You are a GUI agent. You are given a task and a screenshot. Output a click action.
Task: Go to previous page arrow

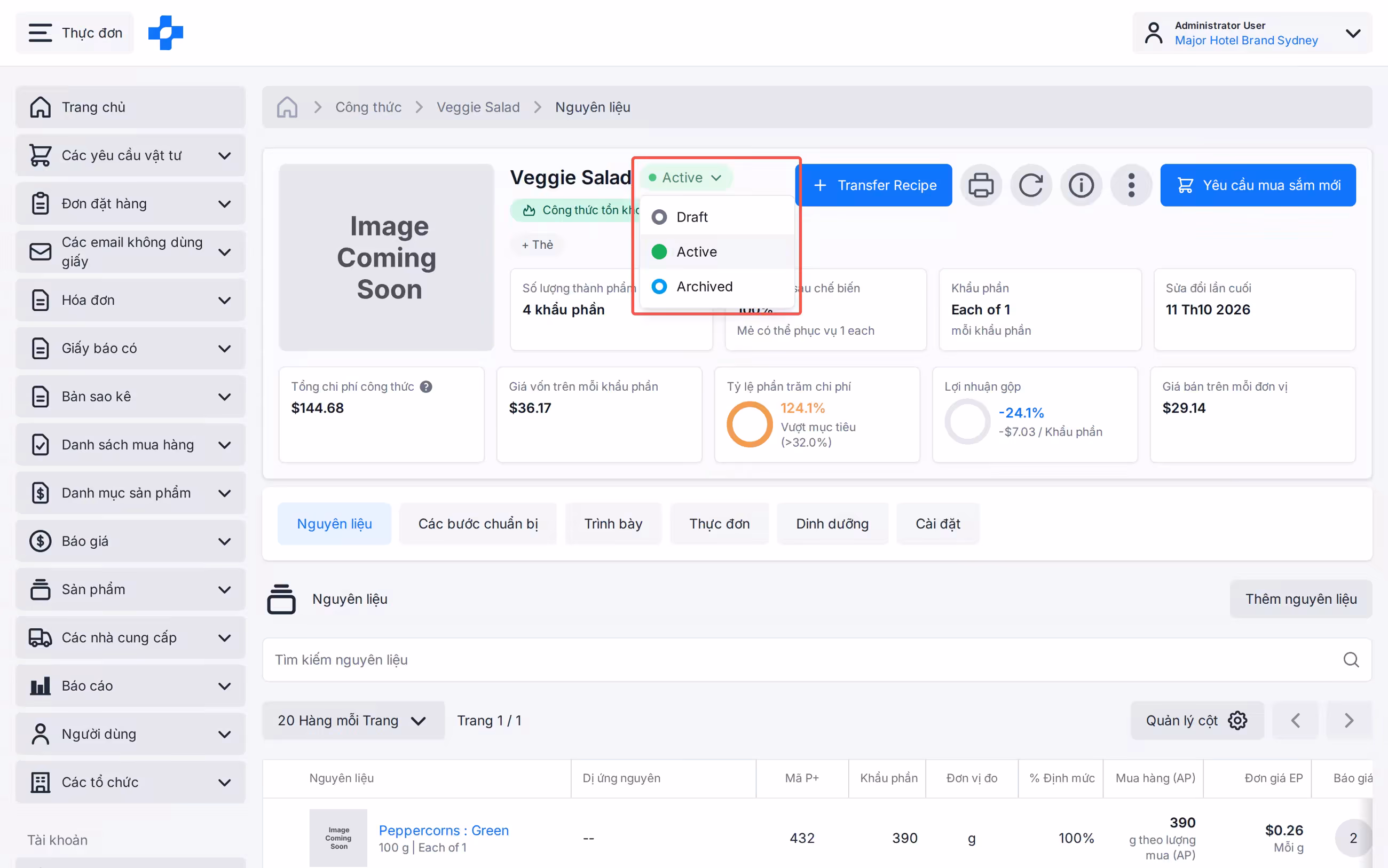coord(1295,721)
